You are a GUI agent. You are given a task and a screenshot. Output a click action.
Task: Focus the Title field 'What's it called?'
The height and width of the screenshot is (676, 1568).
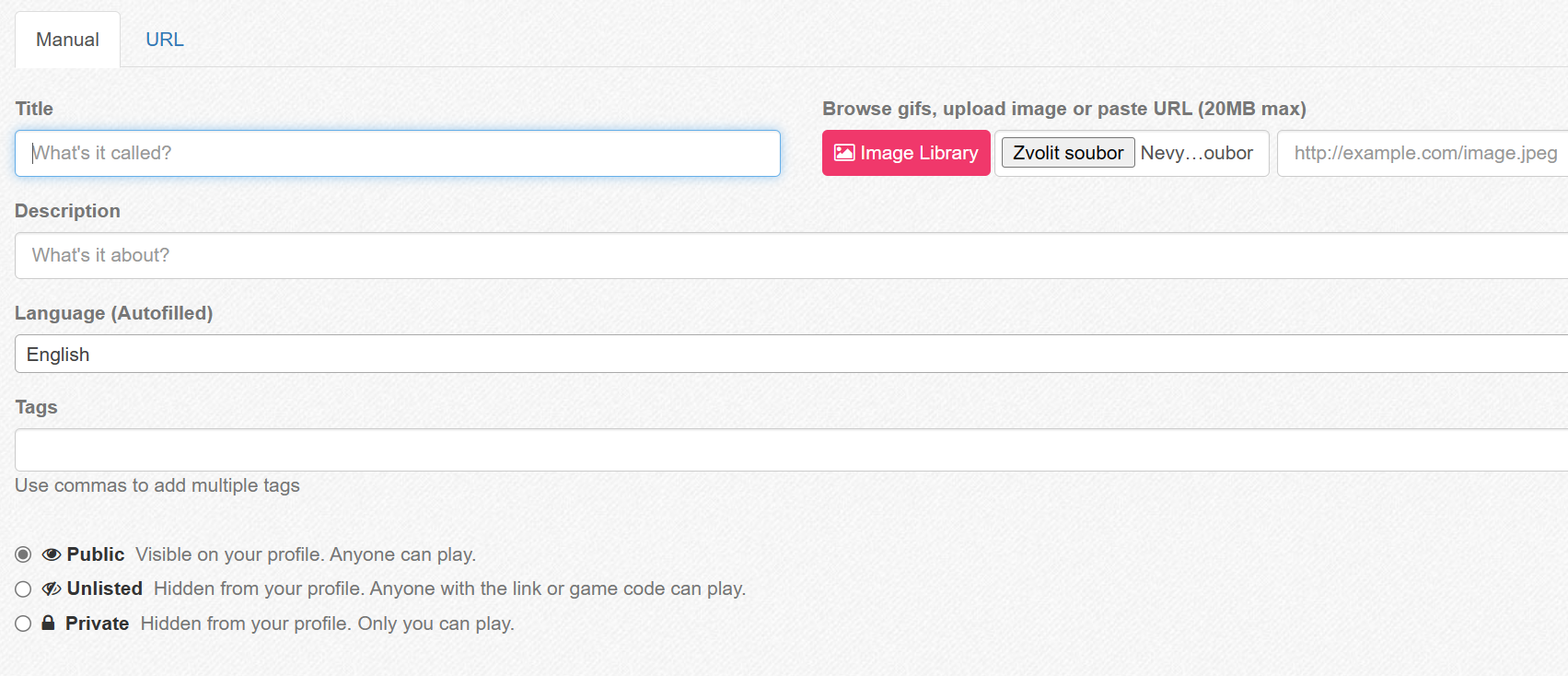397,153
